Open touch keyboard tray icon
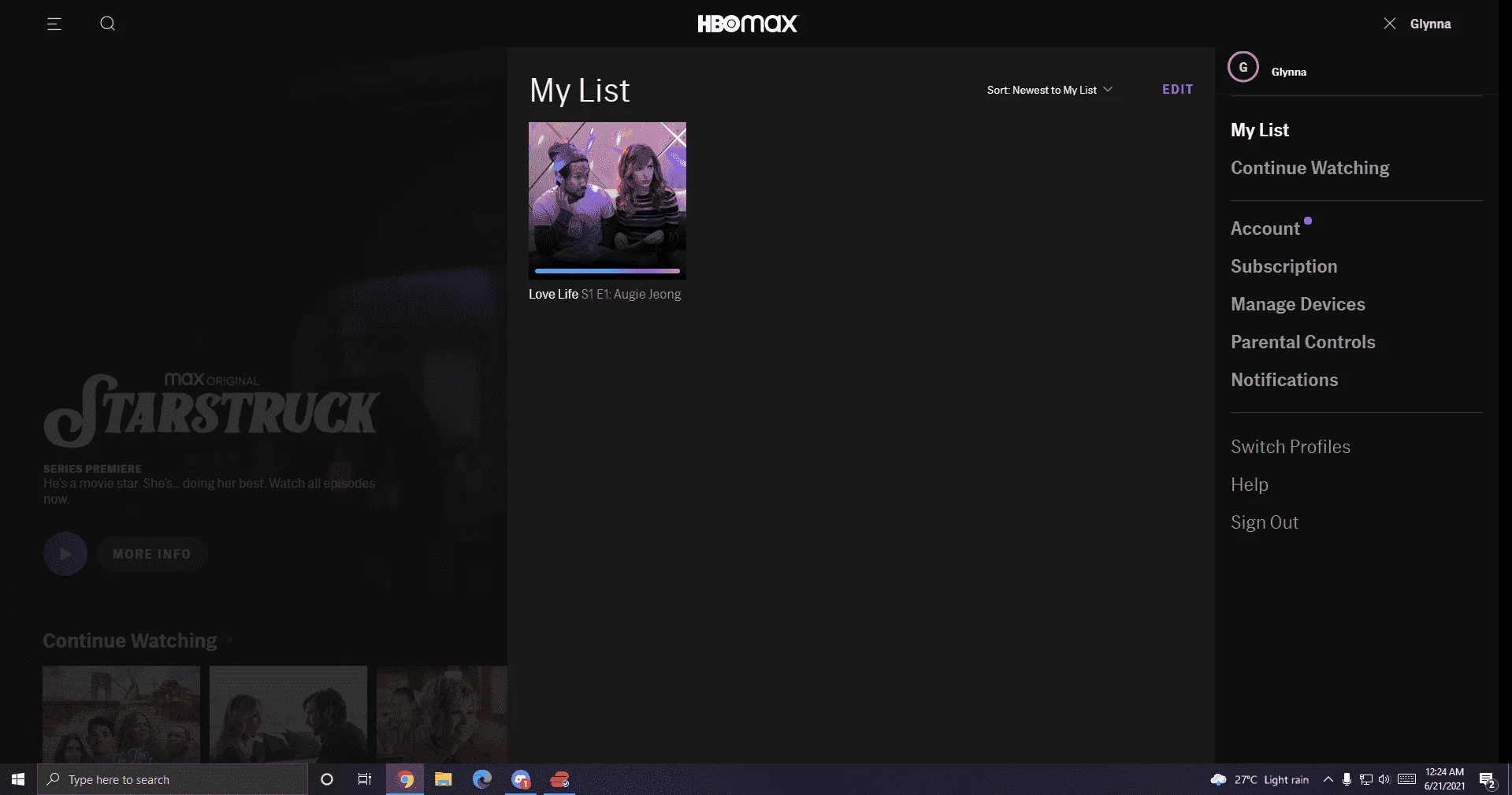 [x=1406, y=779]
